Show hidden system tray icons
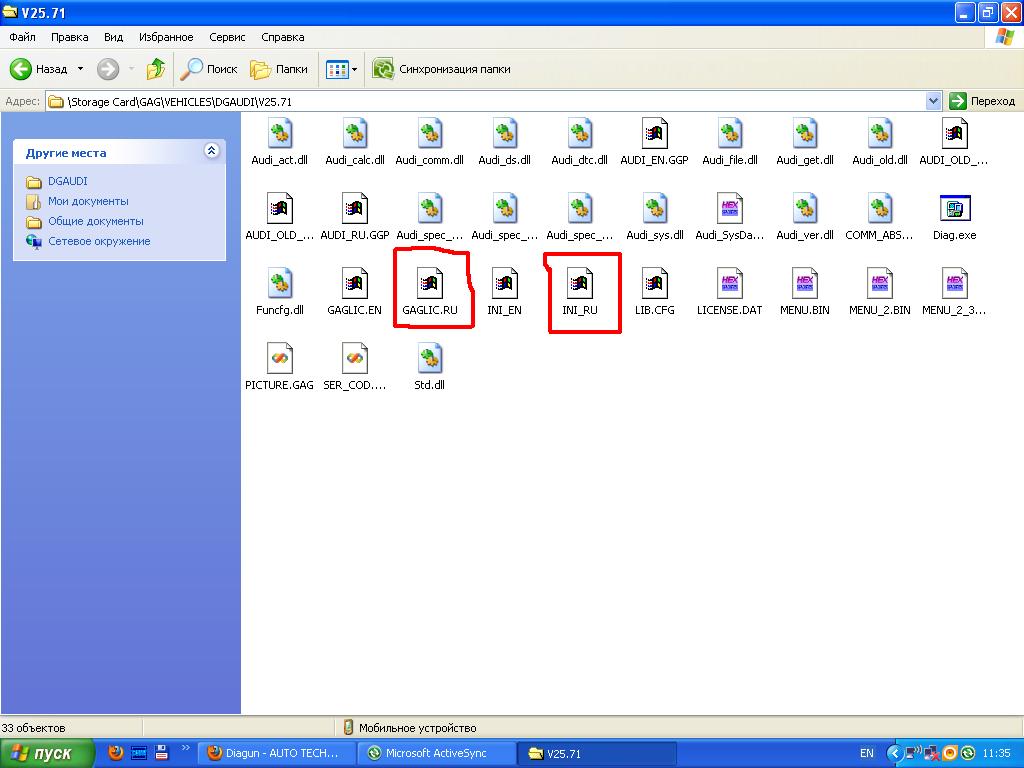Image resolution: width=1024 pixels, height=768 pixels. [893, 753]
